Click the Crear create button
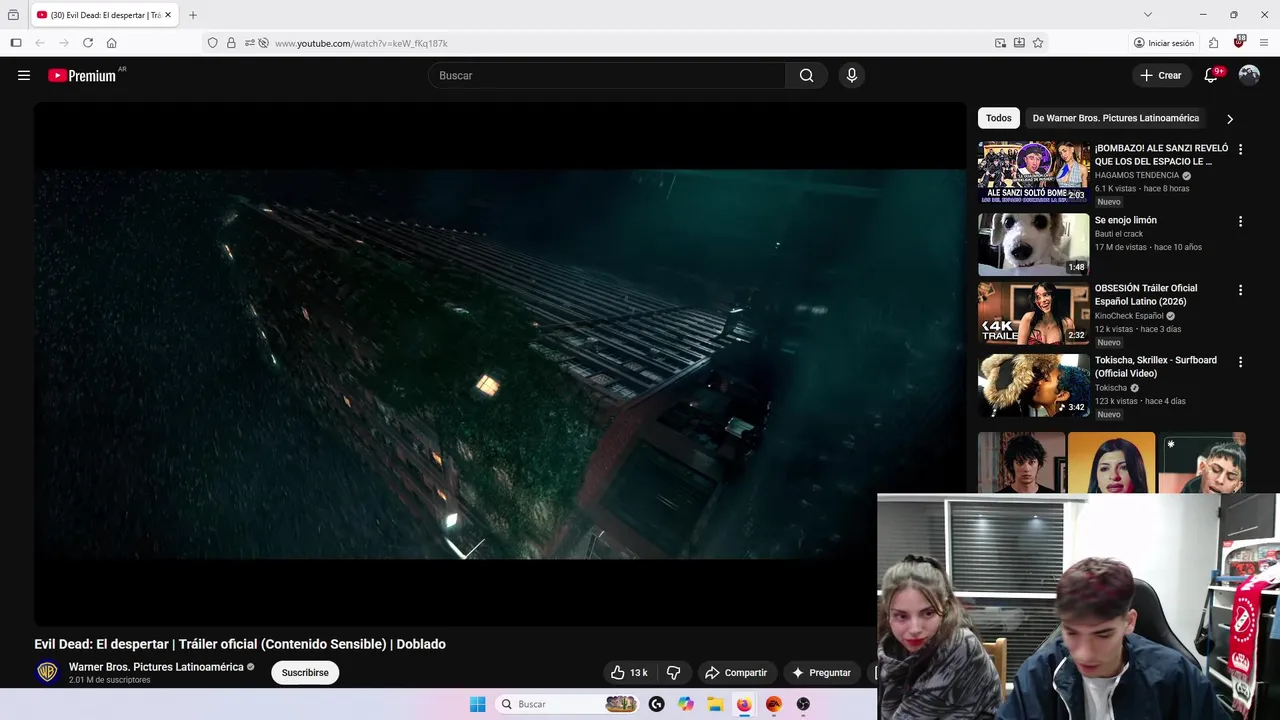The width and height of the screenshot is (1280, 720). (1161, 75)
